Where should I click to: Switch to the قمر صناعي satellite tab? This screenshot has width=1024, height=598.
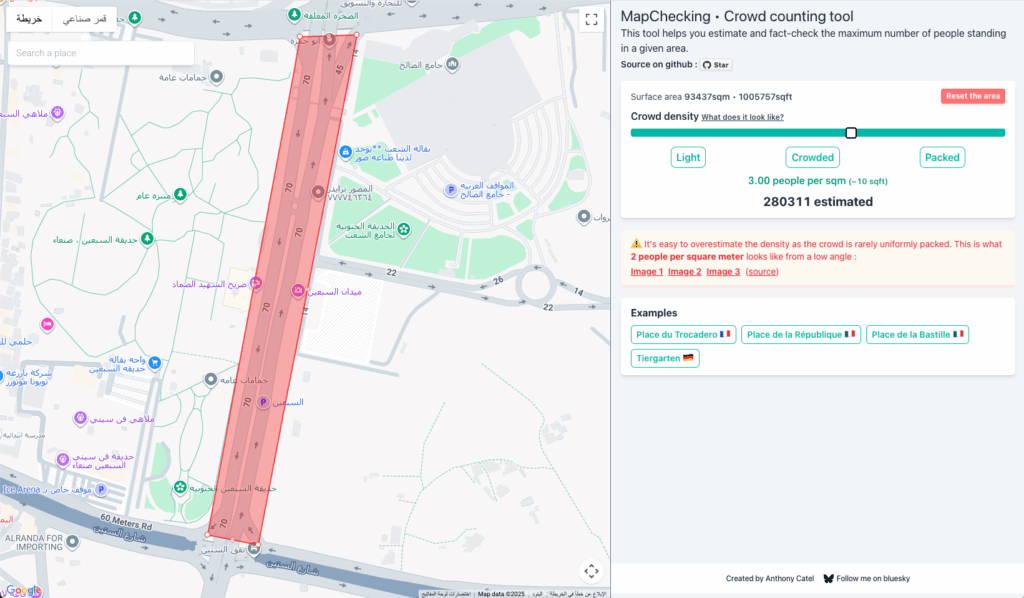click(84, 19)
